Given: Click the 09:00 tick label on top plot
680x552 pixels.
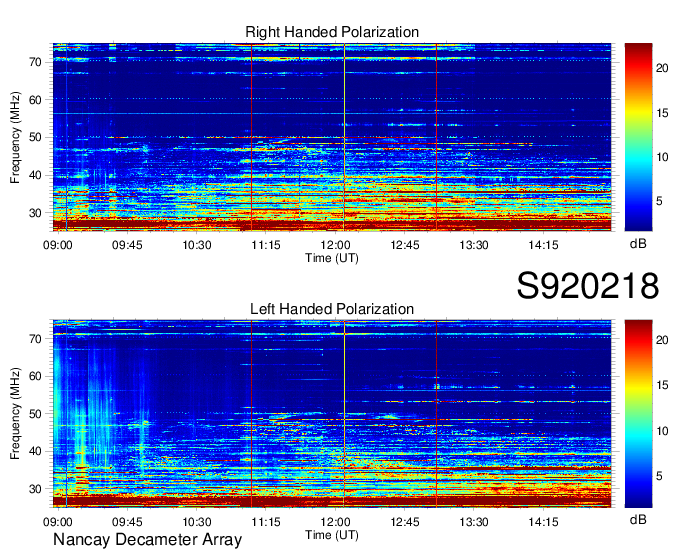Looking at the screenshot, I should coord(58,245).
